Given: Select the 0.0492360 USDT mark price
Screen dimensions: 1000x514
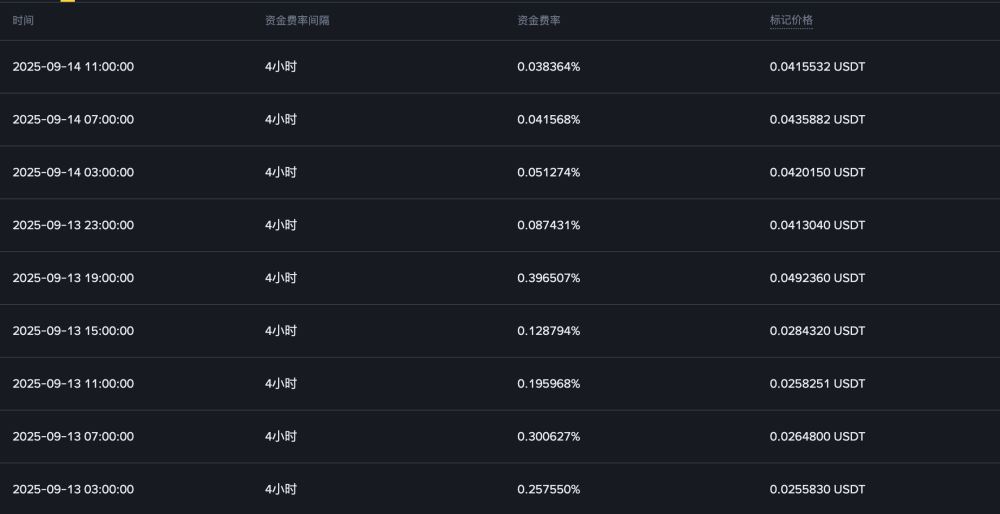Looking at the screenshot, I should coord(817,278).
